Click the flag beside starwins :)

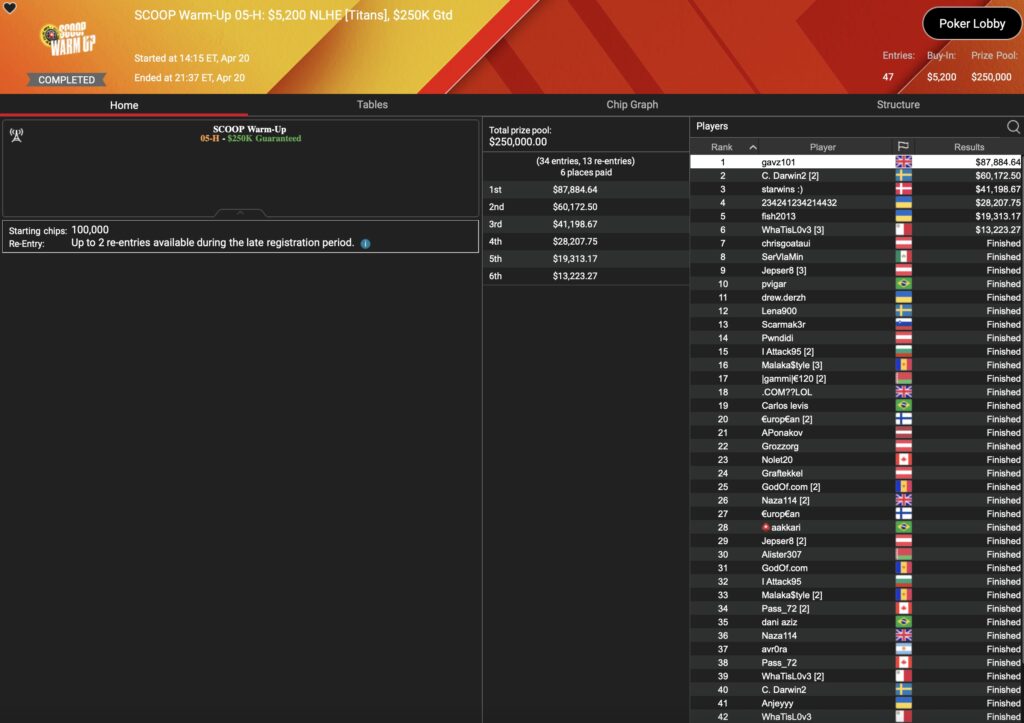pyautogui.click(x=903, y=189)
